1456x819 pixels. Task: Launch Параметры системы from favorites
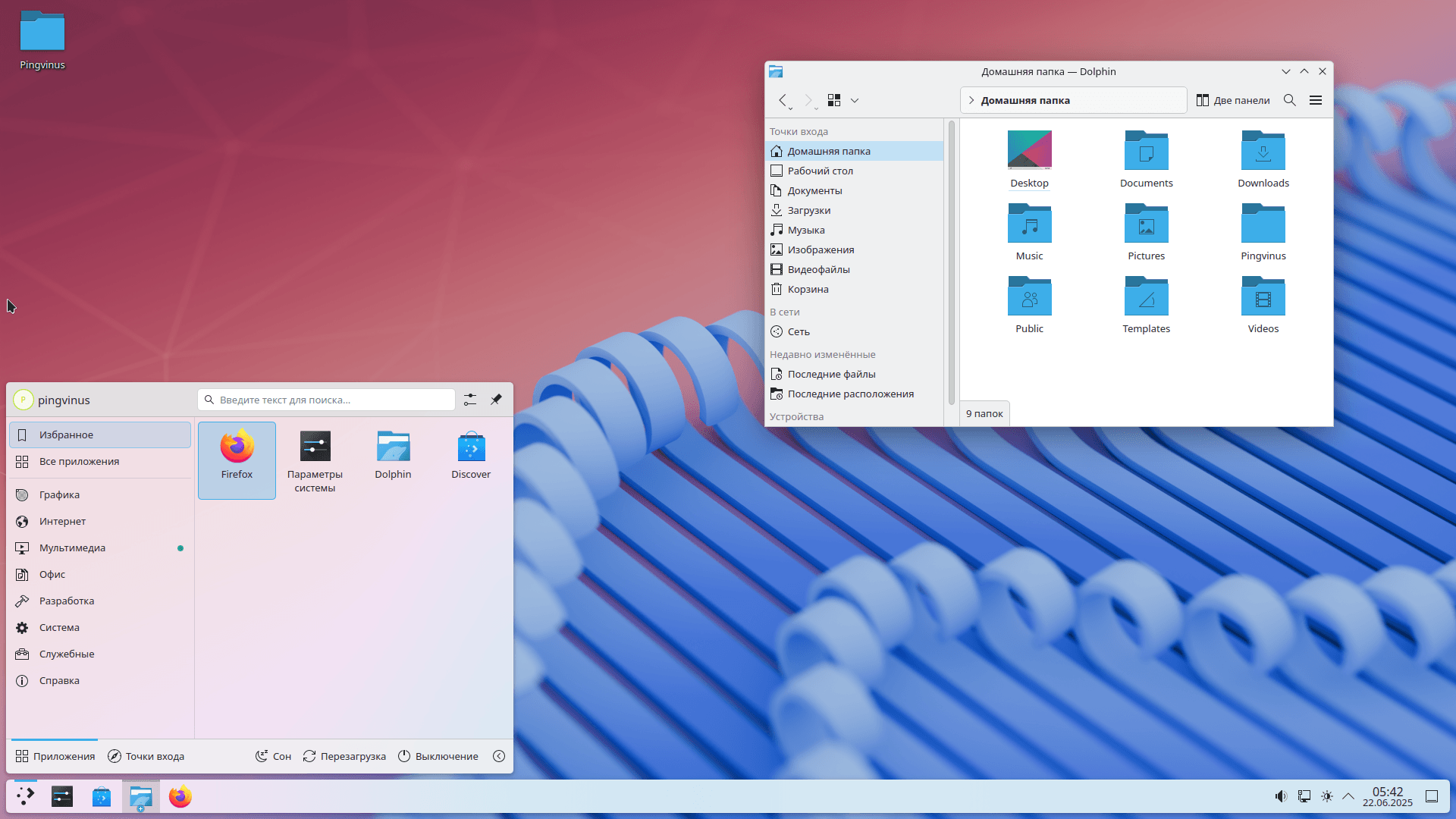coord(315,460)
